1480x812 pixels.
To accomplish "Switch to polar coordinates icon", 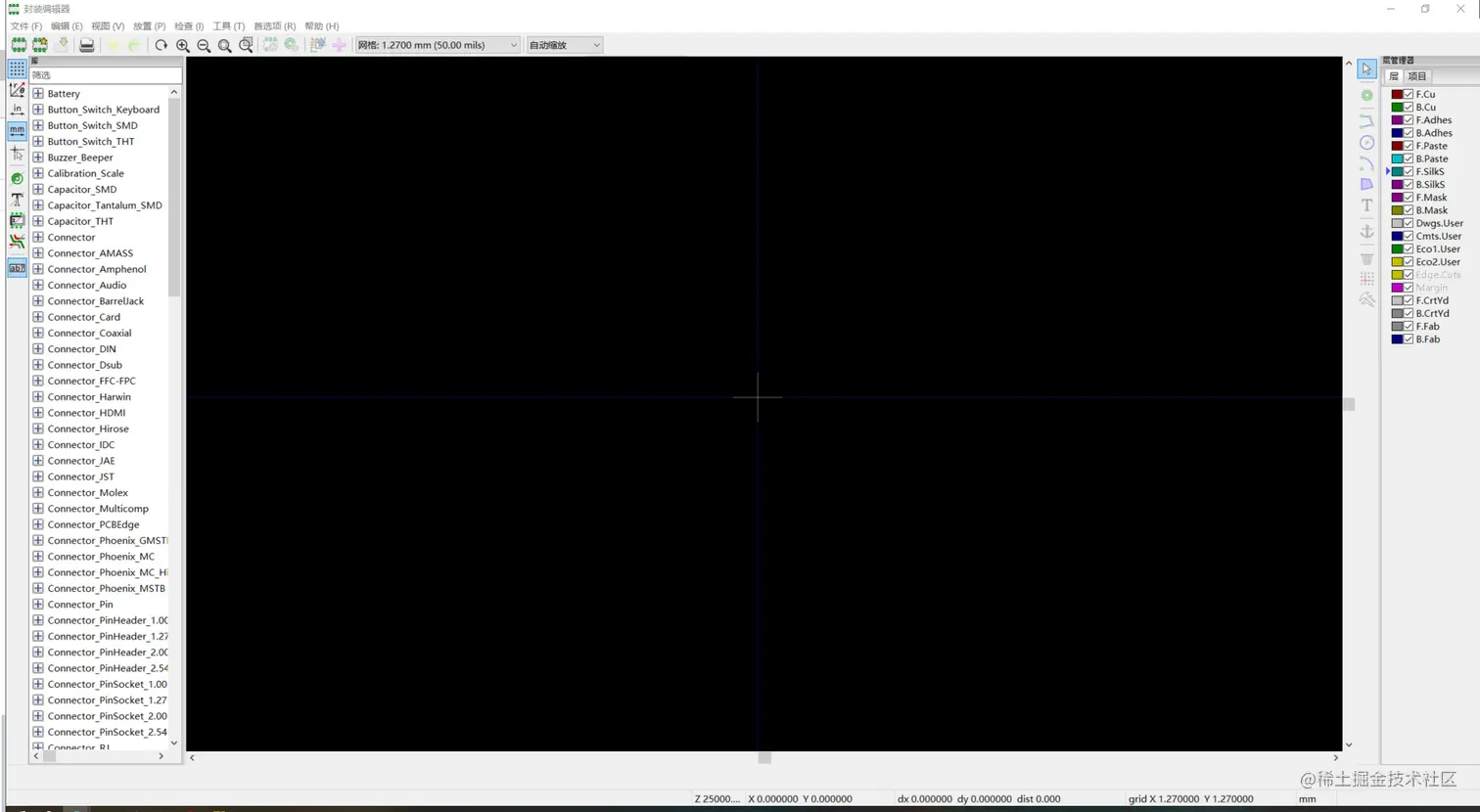I will tap(17, 89).
